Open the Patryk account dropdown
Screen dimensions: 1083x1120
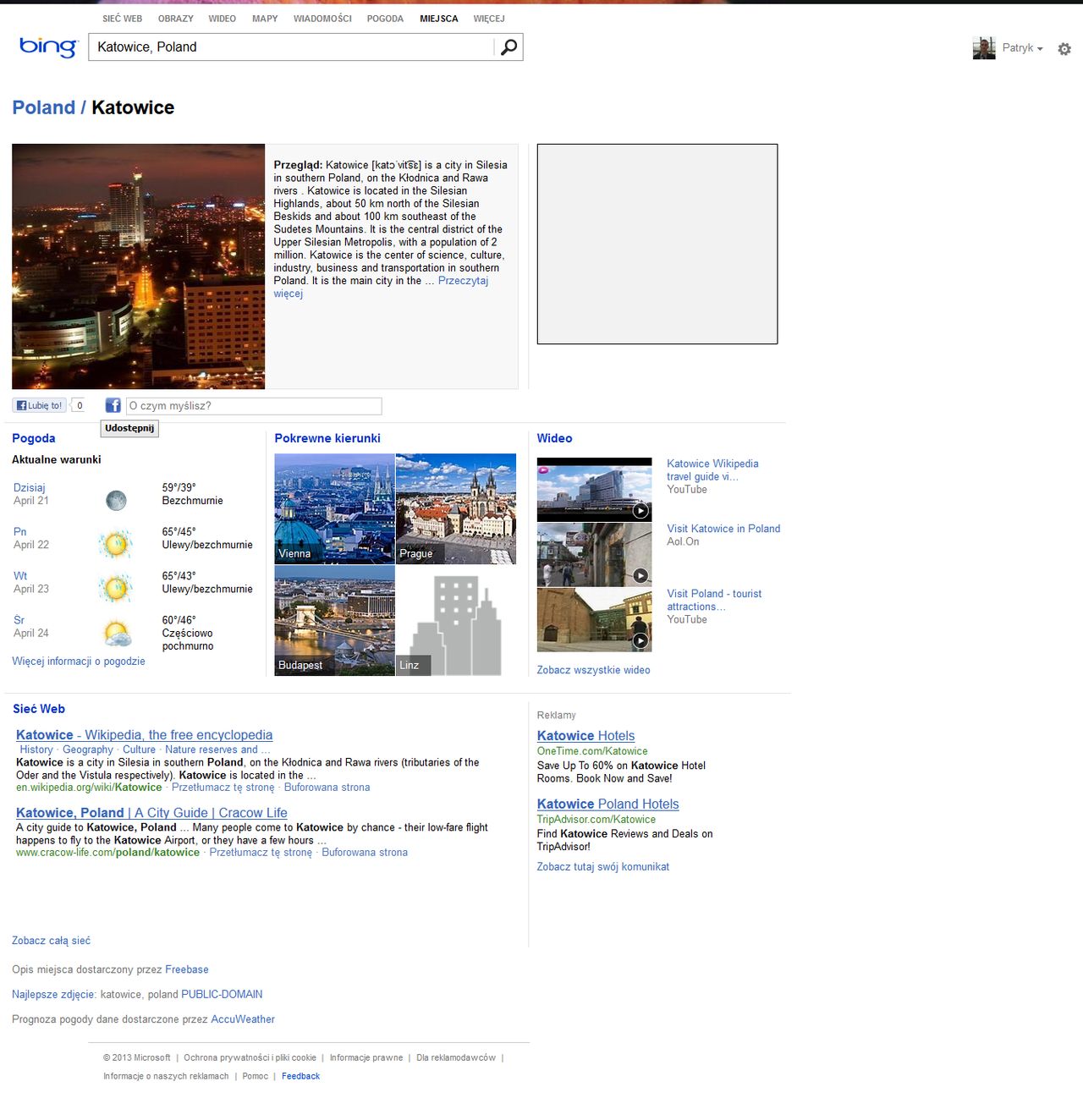point(1022,48)
